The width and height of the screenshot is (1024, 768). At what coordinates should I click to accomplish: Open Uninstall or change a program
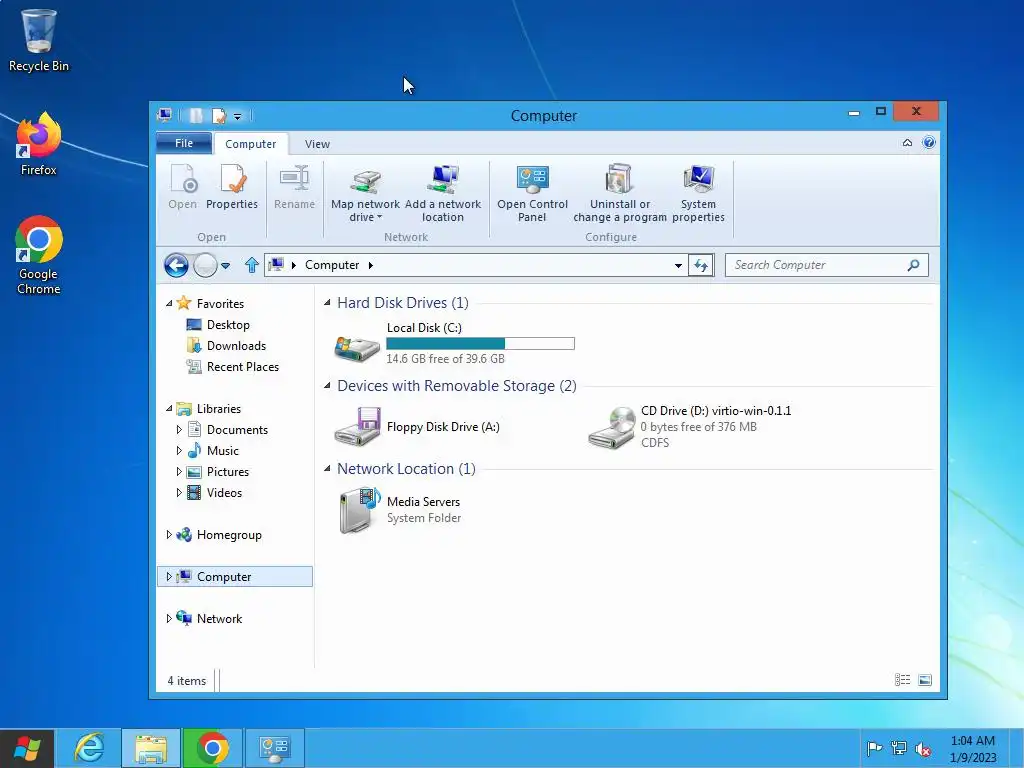(x=620, y=193)
